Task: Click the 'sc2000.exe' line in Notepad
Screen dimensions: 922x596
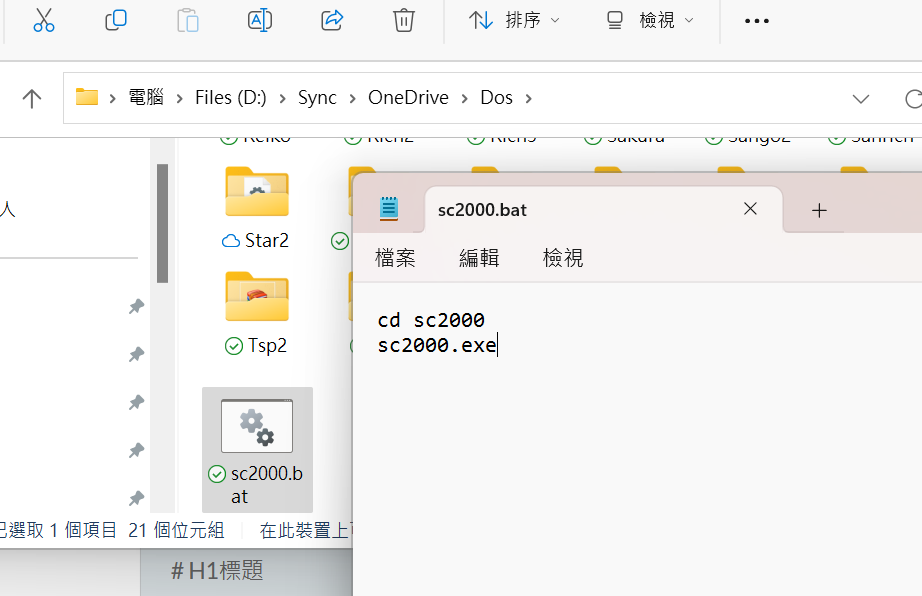Action: click(437, 345)
